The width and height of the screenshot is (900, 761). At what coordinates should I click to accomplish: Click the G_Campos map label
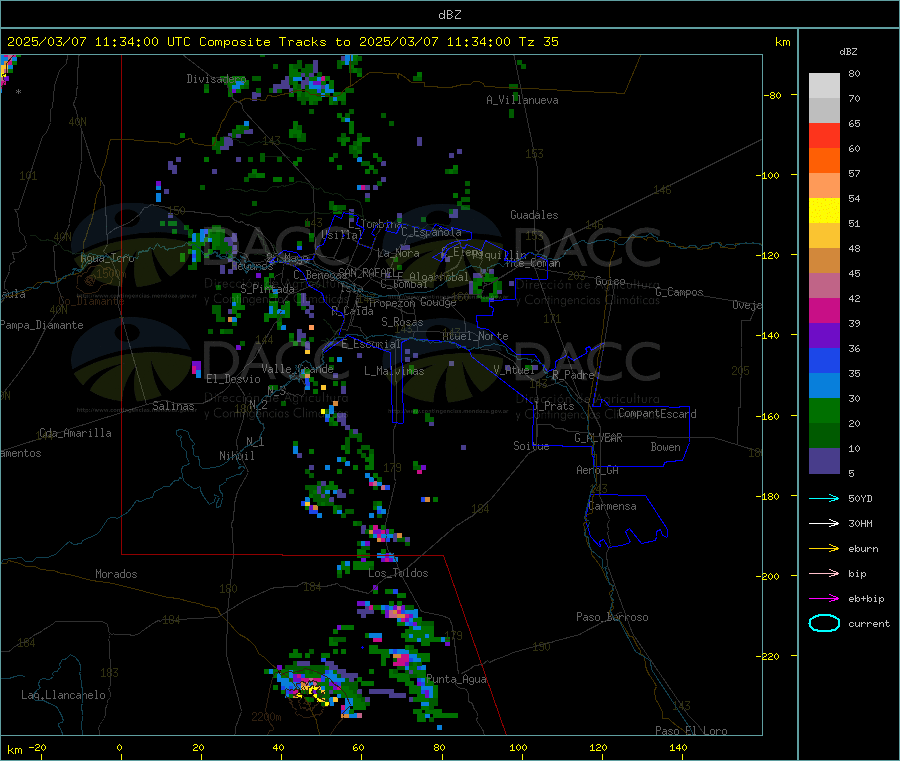tap(679, 292)
